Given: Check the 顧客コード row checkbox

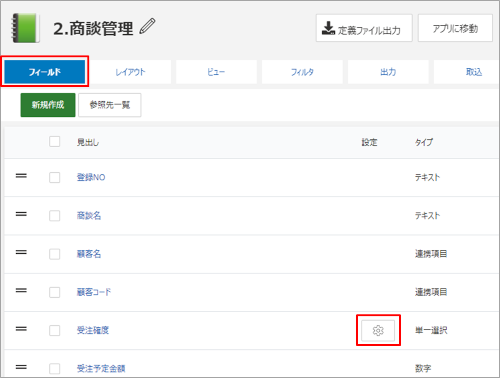Looking at the screenshot, I should [x=55, y=292].
